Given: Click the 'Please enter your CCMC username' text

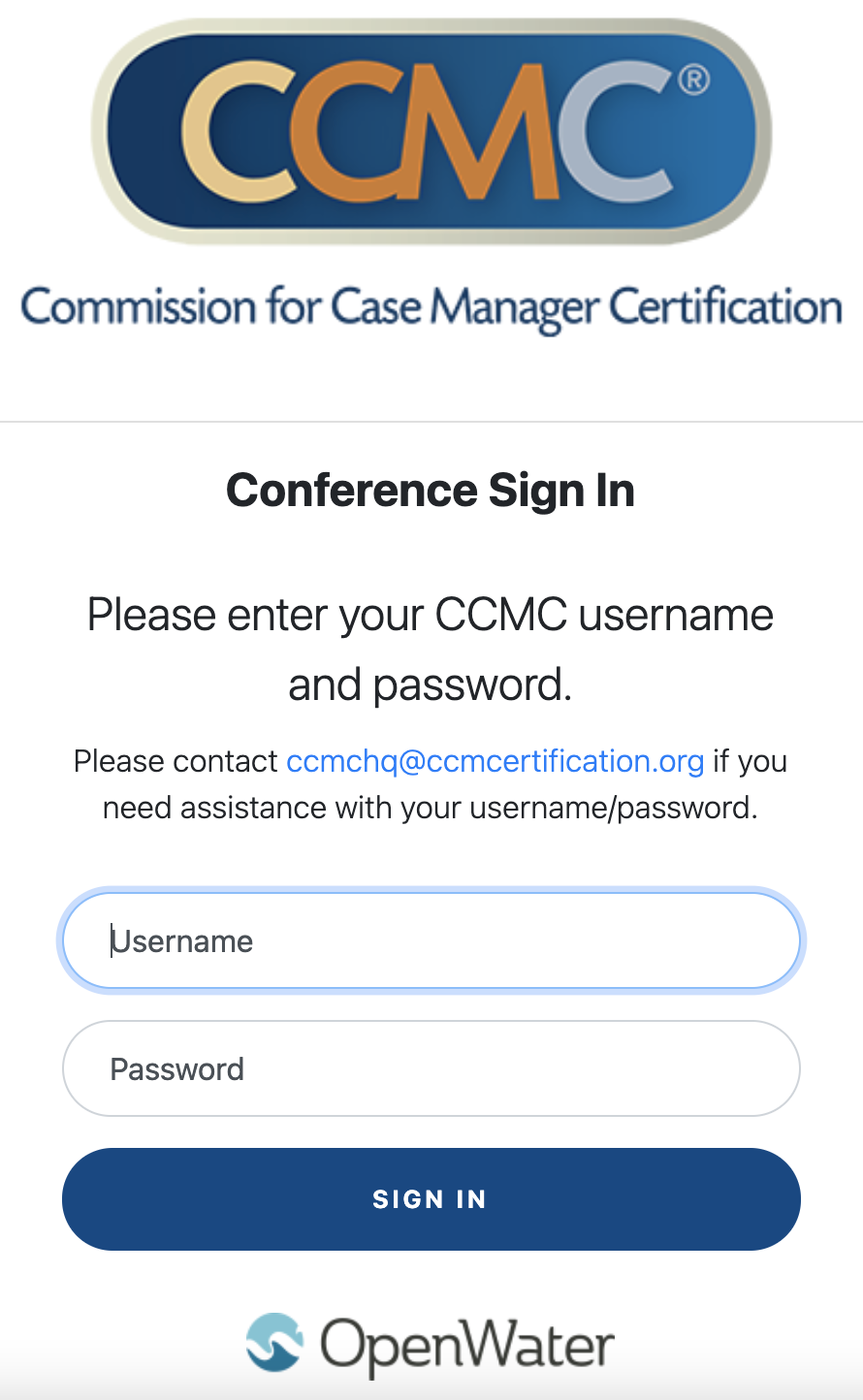Looking at the screenshot, I should tap(431, 615).
